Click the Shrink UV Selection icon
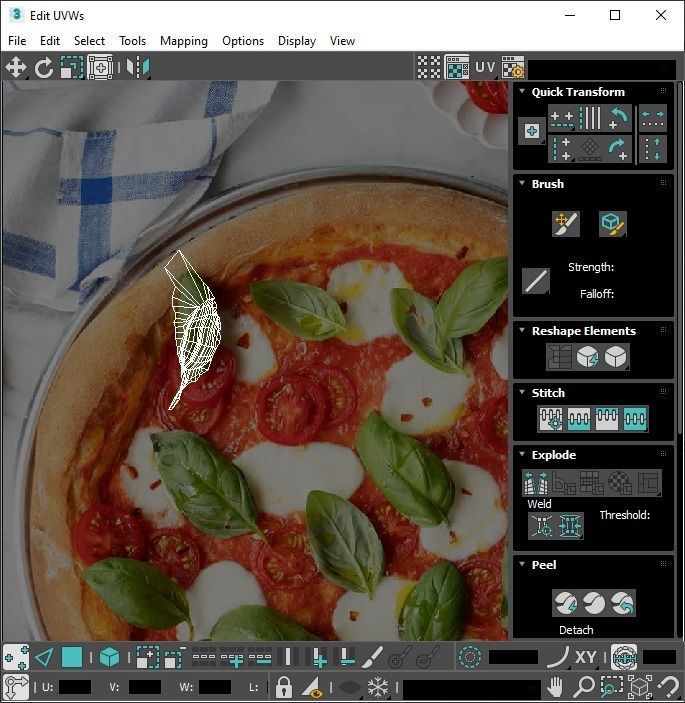 point(175,657)
